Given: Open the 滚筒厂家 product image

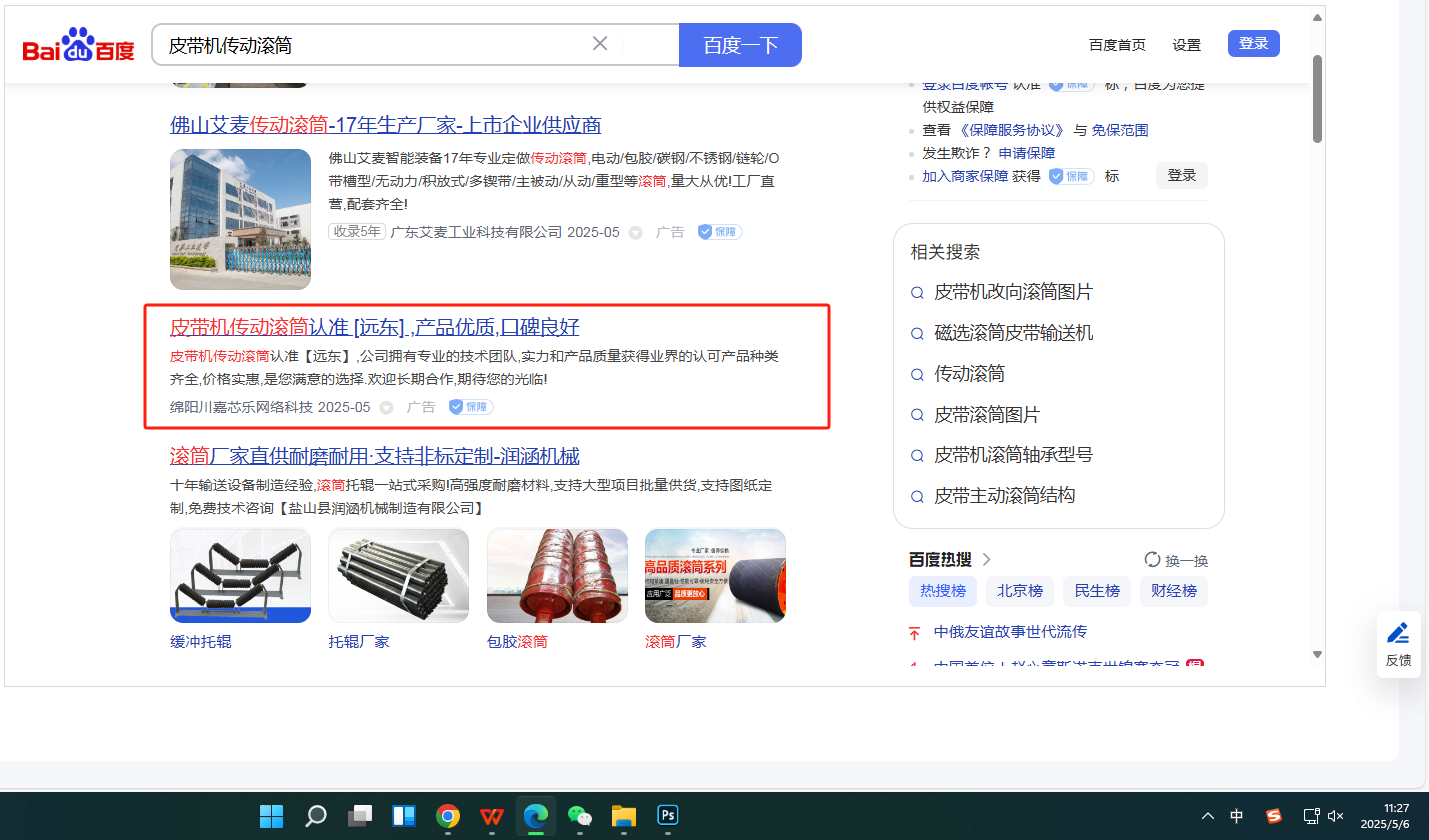Looking at the screenshot, I should tap(715, 575).
